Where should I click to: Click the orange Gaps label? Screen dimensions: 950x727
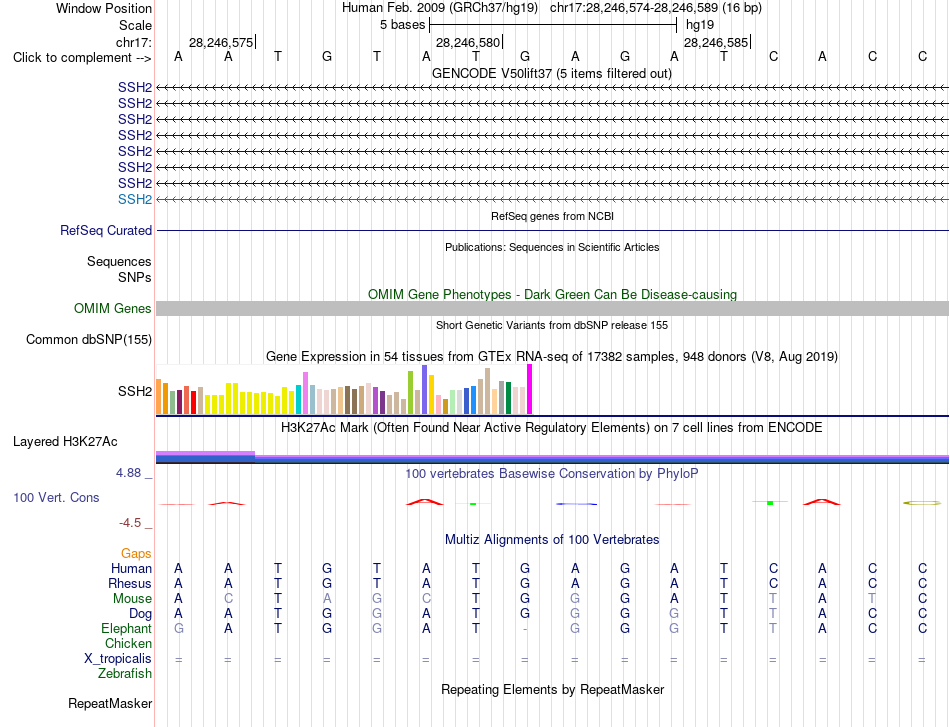pyautogui.click(x=136, y=553)
